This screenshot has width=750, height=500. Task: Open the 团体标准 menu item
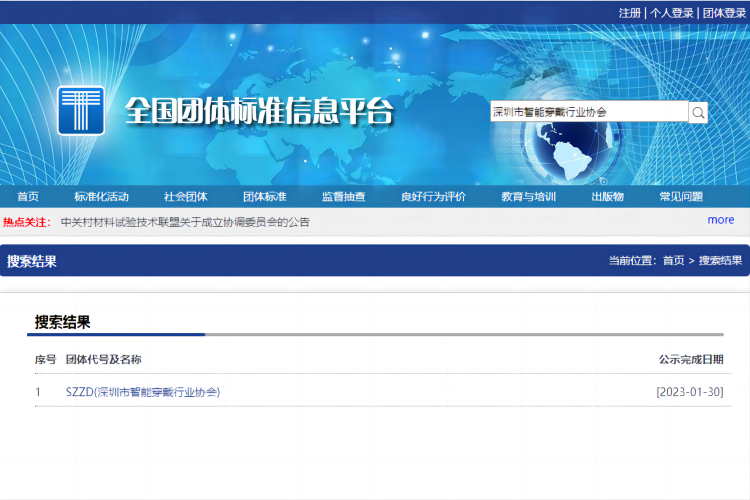tap(264, 197)
